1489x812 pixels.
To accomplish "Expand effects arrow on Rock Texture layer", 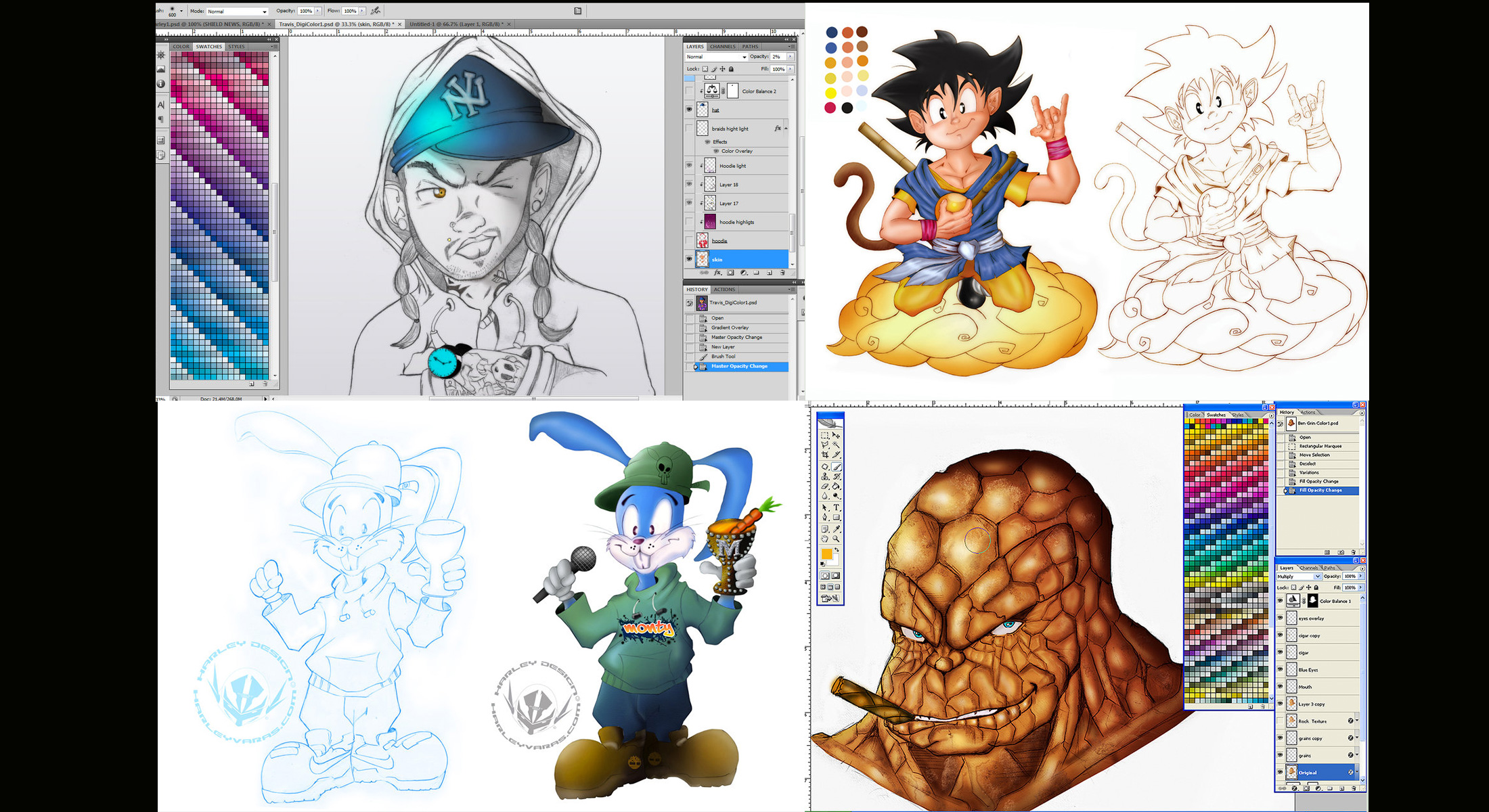I will tap(1357, 721).
